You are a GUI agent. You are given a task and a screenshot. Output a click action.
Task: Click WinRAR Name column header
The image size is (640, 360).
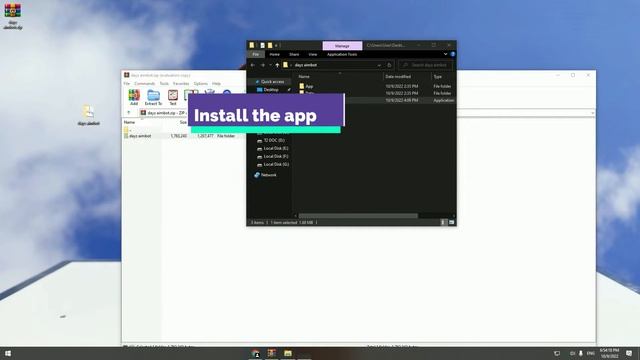coord(129,122)
